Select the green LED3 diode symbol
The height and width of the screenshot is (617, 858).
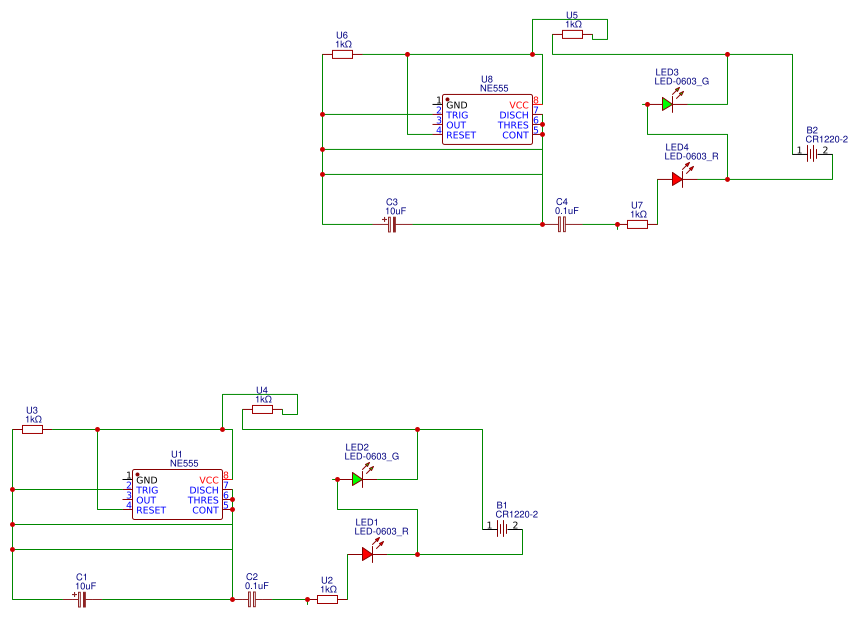[x=668, y=104]
